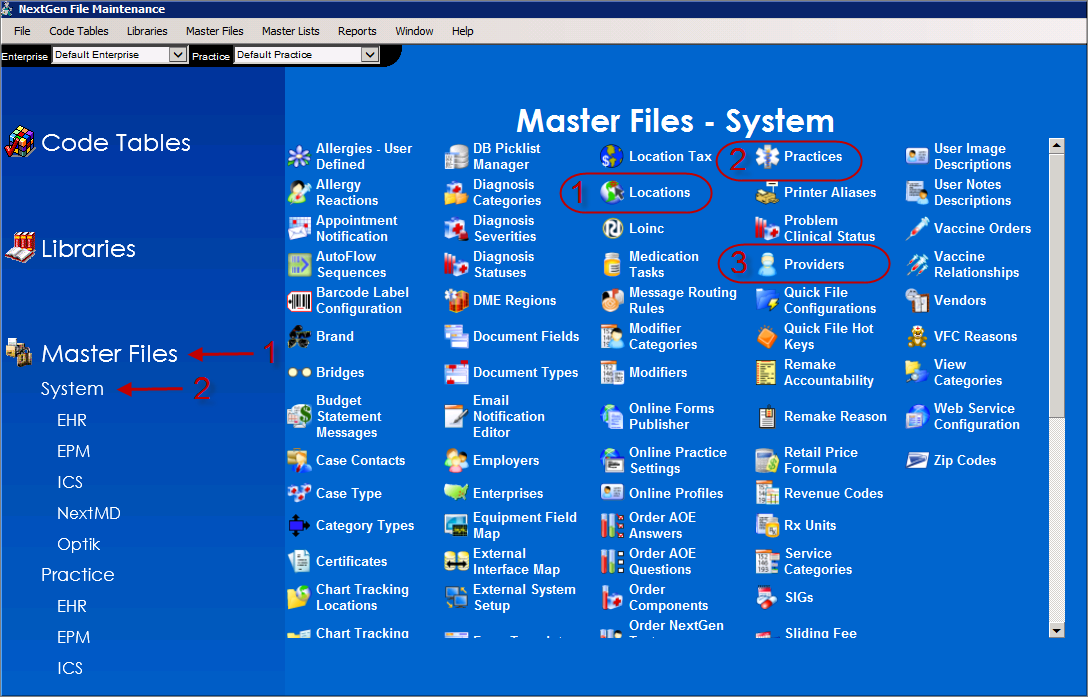Click the scrollbar up arrow

click(x=1057, y=145)
